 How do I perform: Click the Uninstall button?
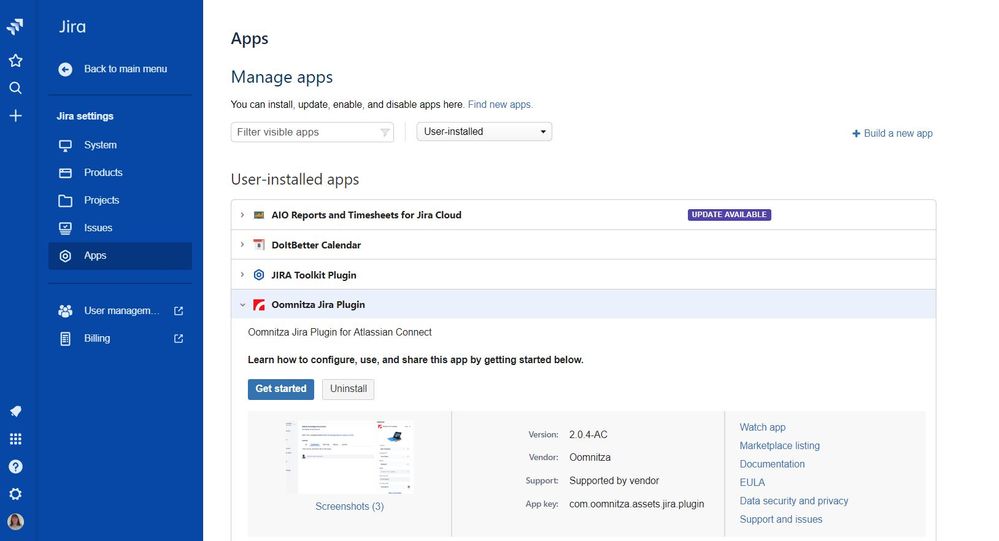pos(349,389)
